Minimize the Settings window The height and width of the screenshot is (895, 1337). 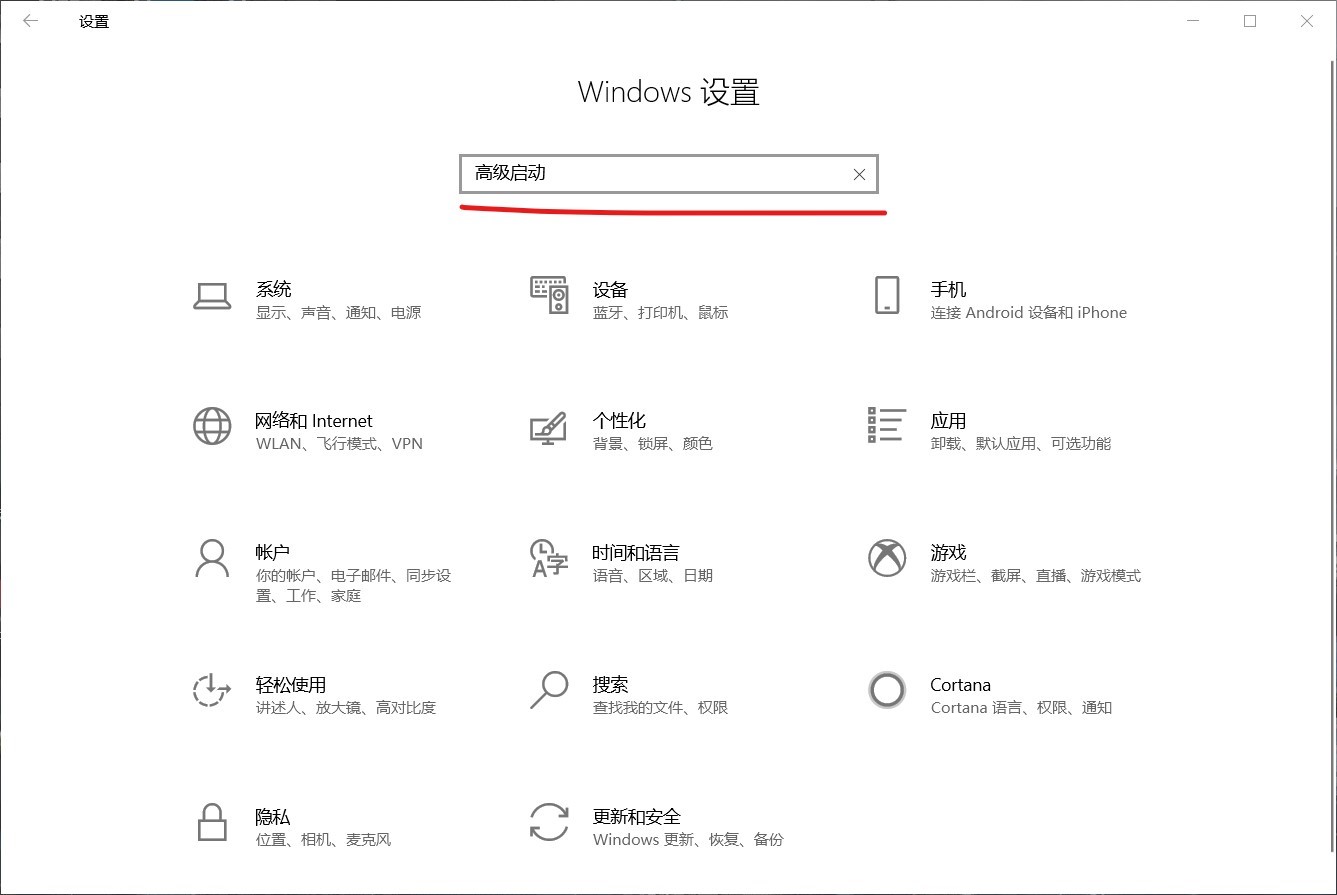tap(1193, 21)
